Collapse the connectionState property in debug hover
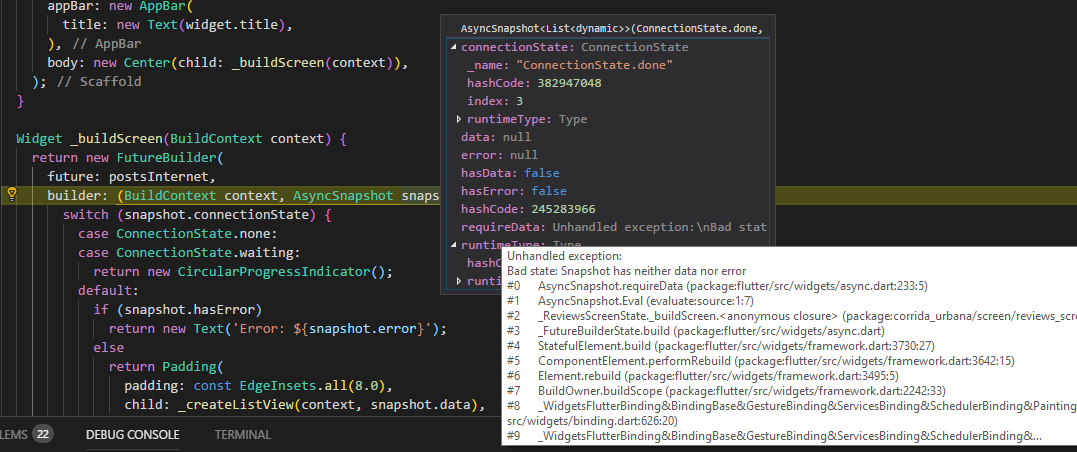 coord(453,47)
